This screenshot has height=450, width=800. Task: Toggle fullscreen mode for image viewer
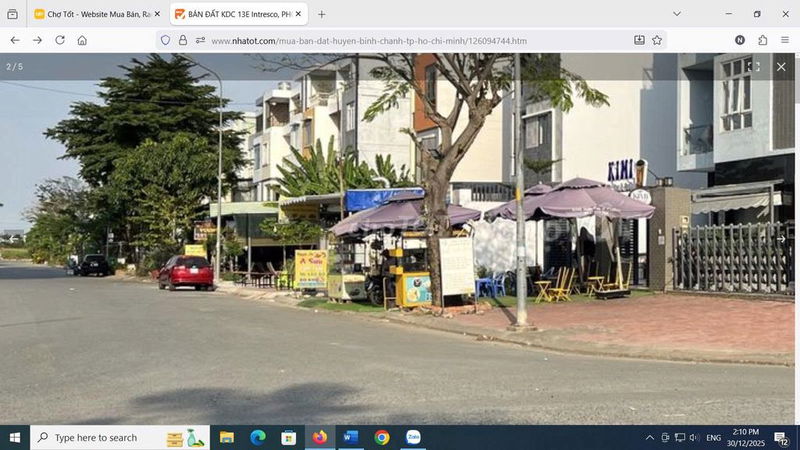click(754, 67)
